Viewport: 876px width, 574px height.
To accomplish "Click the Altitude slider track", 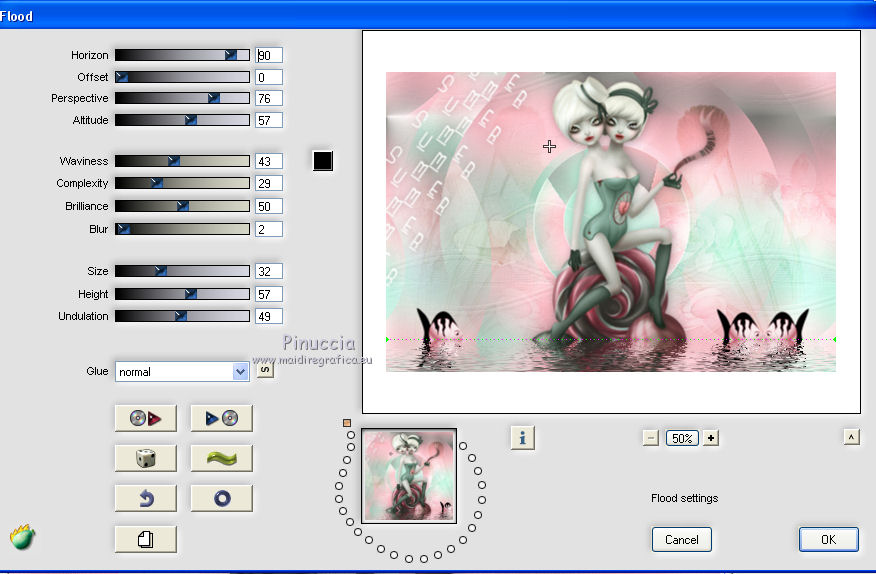I will tap(182, 120).
